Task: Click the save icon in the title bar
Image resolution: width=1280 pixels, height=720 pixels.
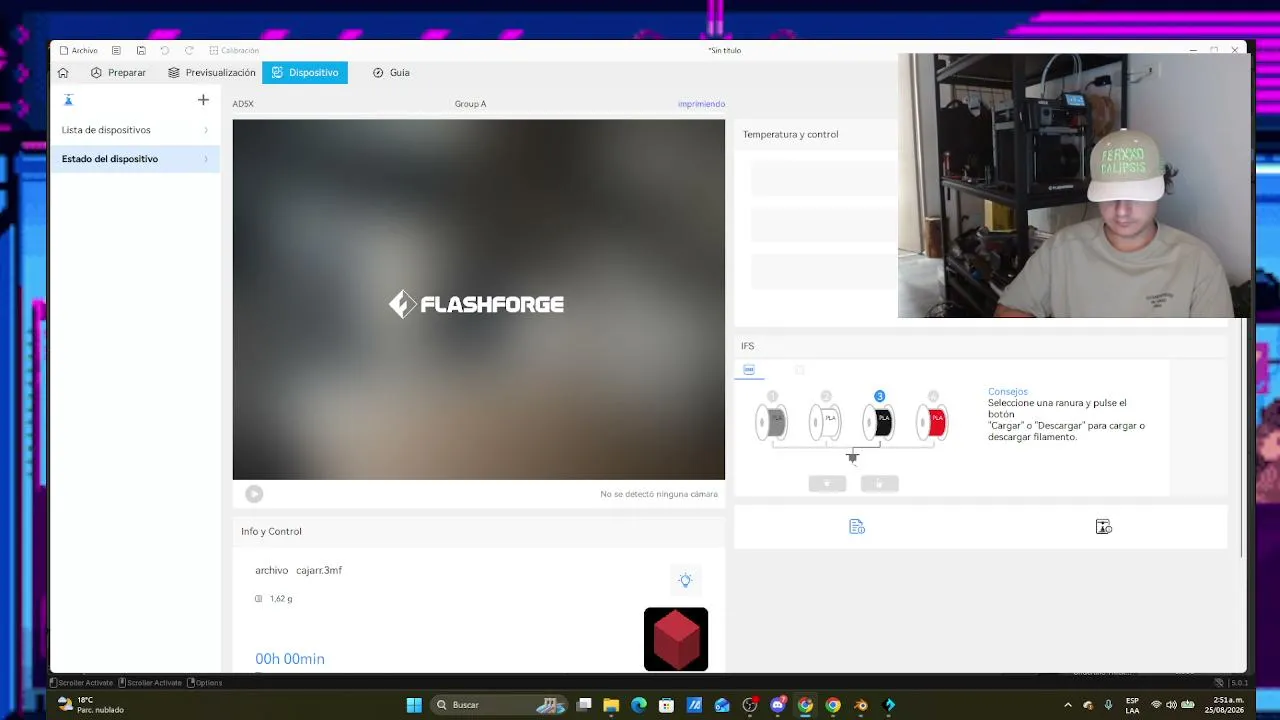Action: coord(141,50)
